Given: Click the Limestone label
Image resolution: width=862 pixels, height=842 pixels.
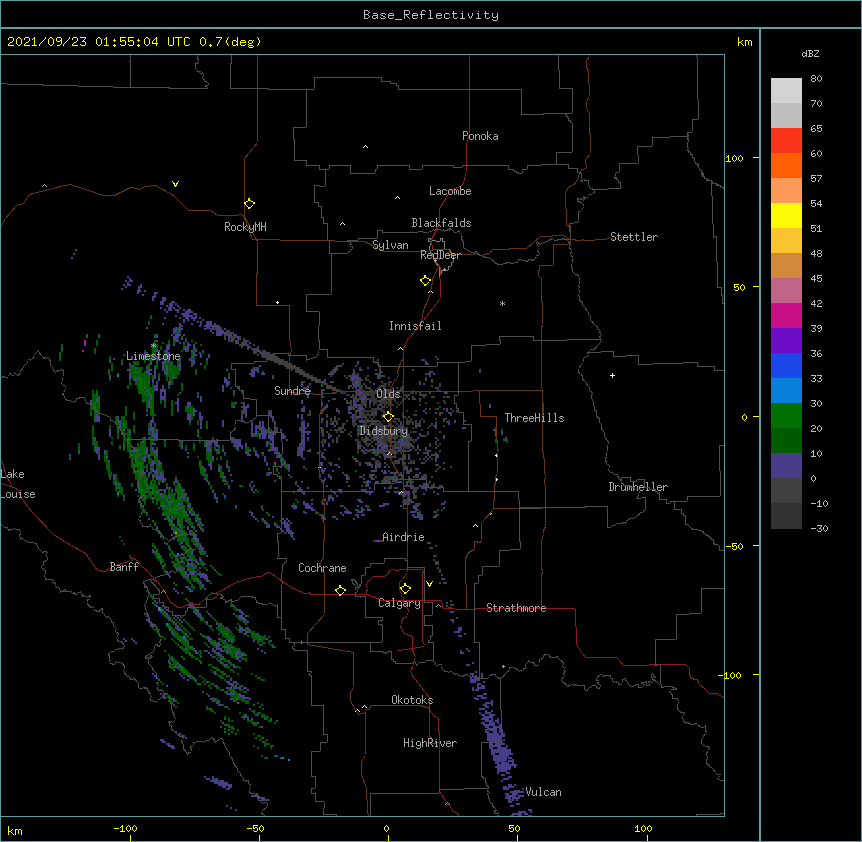Looking at the screenshot, I should point(153,356).
